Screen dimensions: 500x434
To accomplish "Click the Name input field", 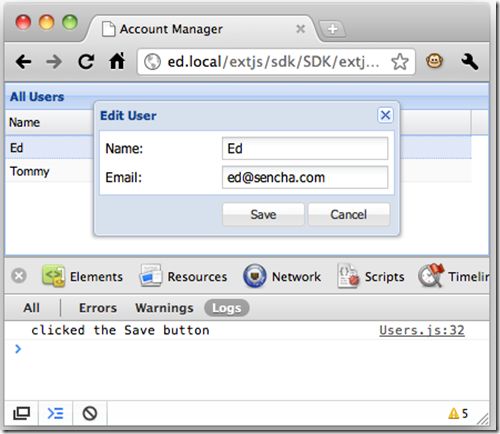I will pyautogui.click(x=305, y=148).
